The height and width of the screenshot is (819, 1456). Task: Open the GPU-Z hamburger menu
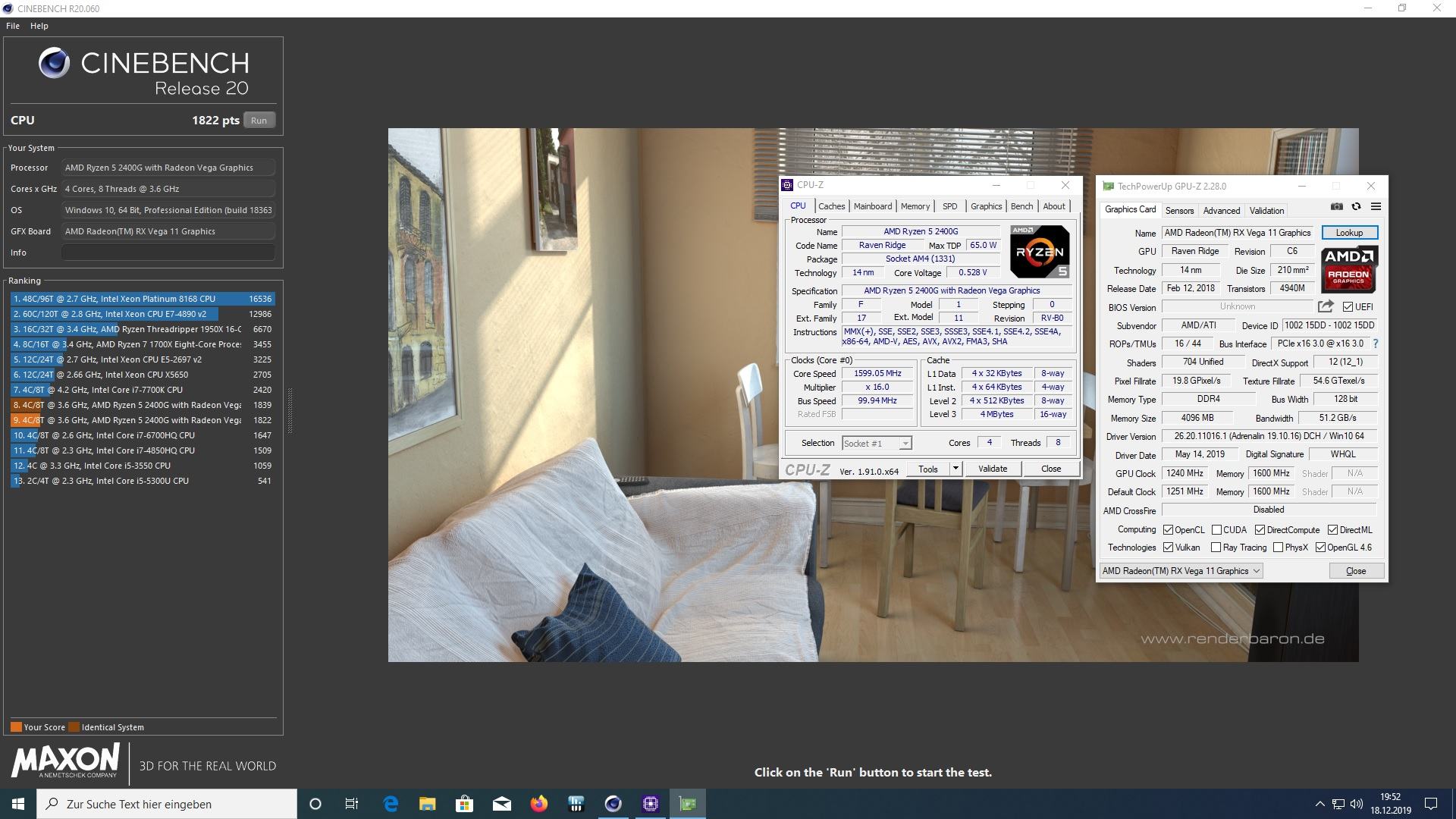(1376, 206)
